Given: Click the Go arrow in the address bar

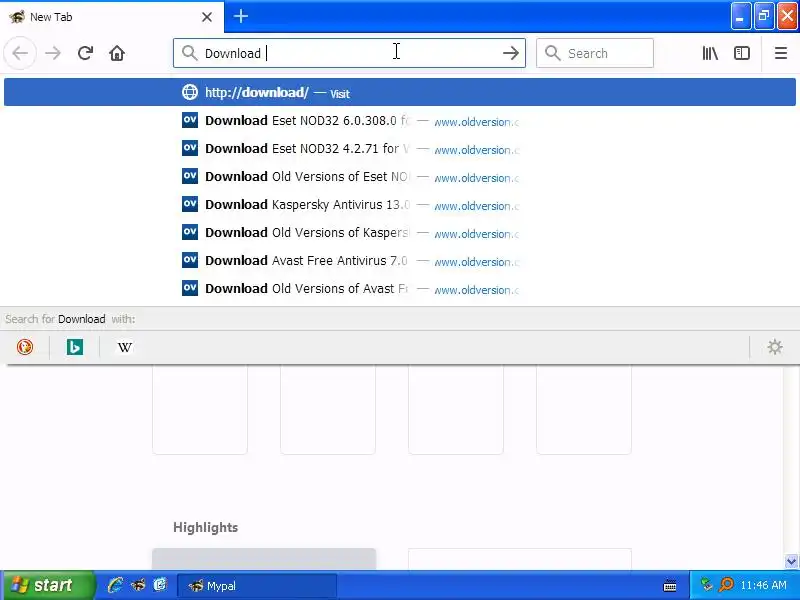Looking at the screenshot, I should point(510,53).
